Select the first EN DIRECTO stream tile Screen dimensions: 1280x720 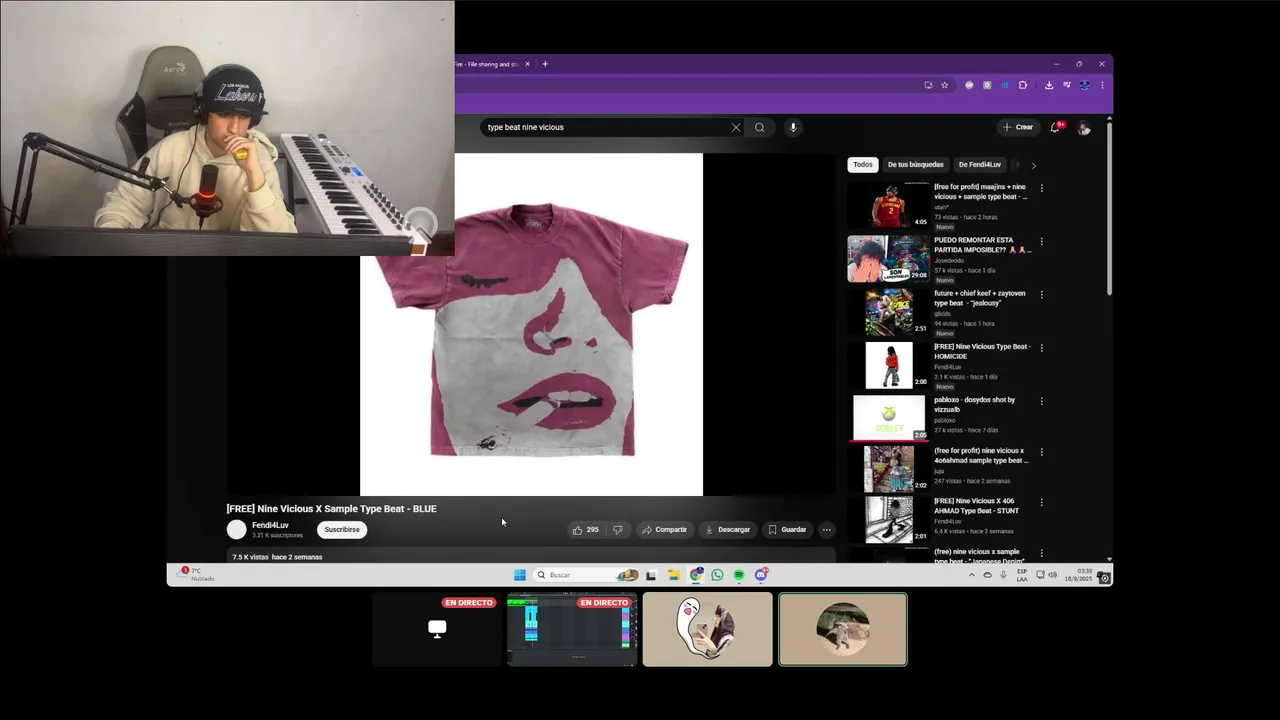pyautogui.click(x=437, y=629)
